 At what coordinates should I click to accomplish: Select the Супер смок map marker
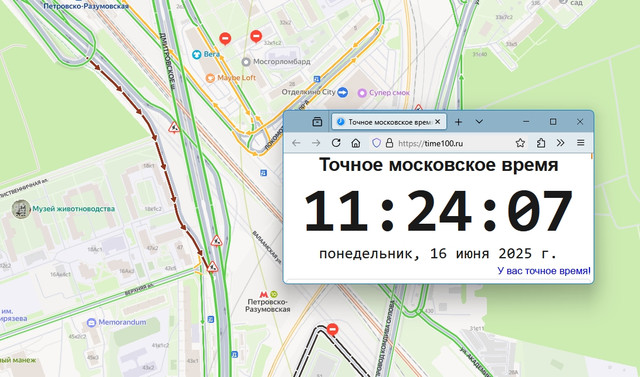pyautogui.click(x=362, y=93)
